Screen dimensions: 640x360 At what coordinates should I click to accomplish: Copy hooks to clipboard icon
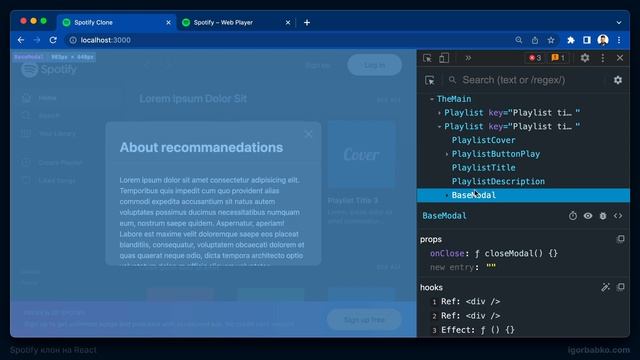[x=621, y=287]
